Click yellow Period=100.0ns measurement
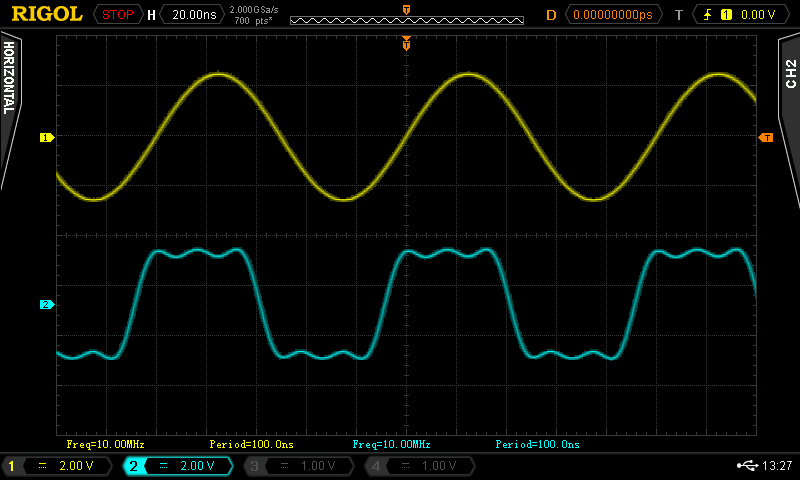 tap(252, 444)
